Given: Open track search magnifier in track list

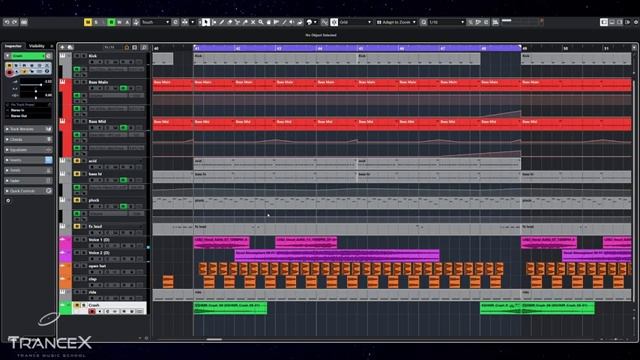Looking at the screenshot, I should coord(144,48).
